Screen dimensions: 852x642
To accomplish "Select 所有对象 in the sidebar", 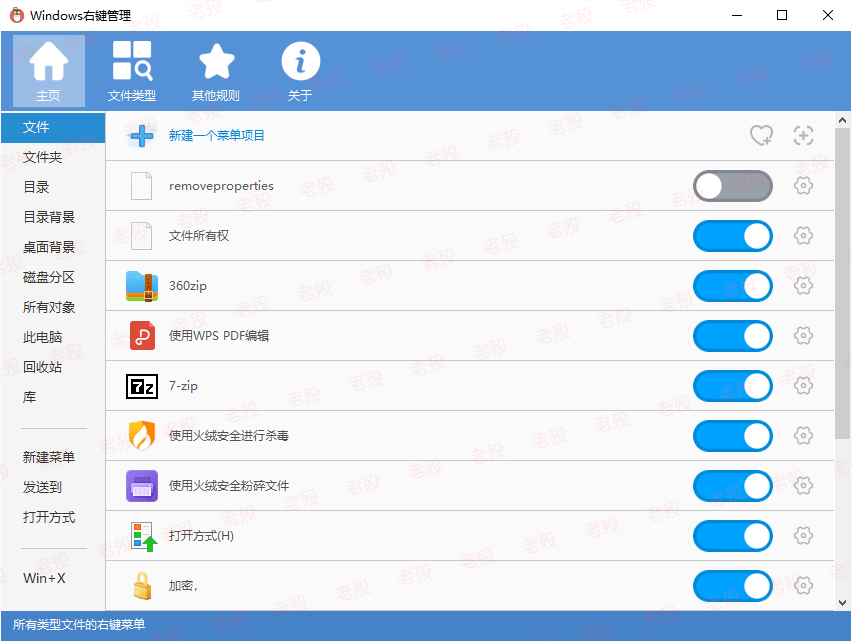I will [x=53, y=307].
